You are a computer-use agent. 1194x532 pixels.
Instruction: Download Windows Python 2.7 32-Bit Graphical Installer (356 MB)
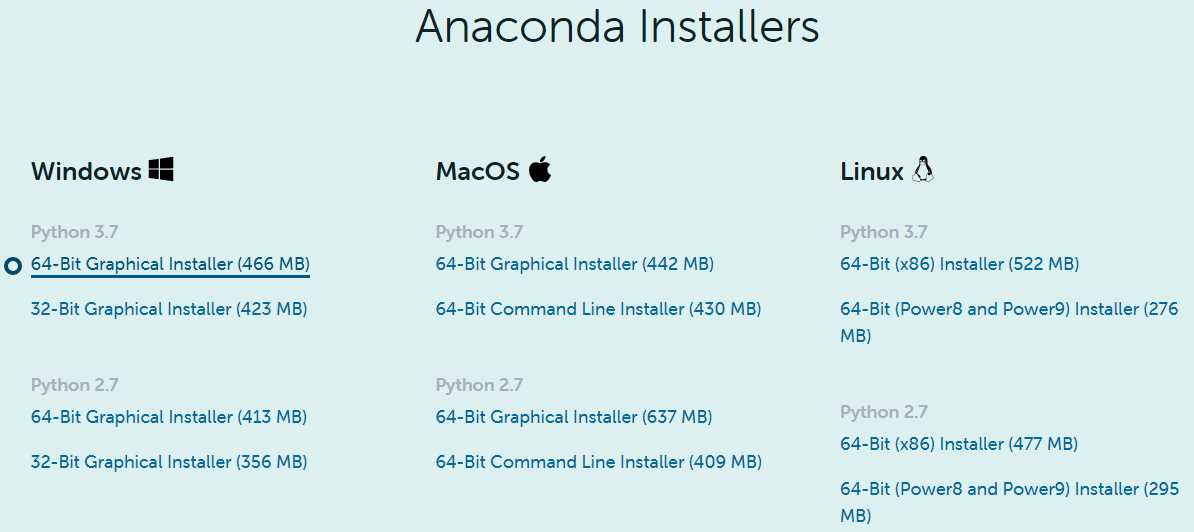click(169, 462)
